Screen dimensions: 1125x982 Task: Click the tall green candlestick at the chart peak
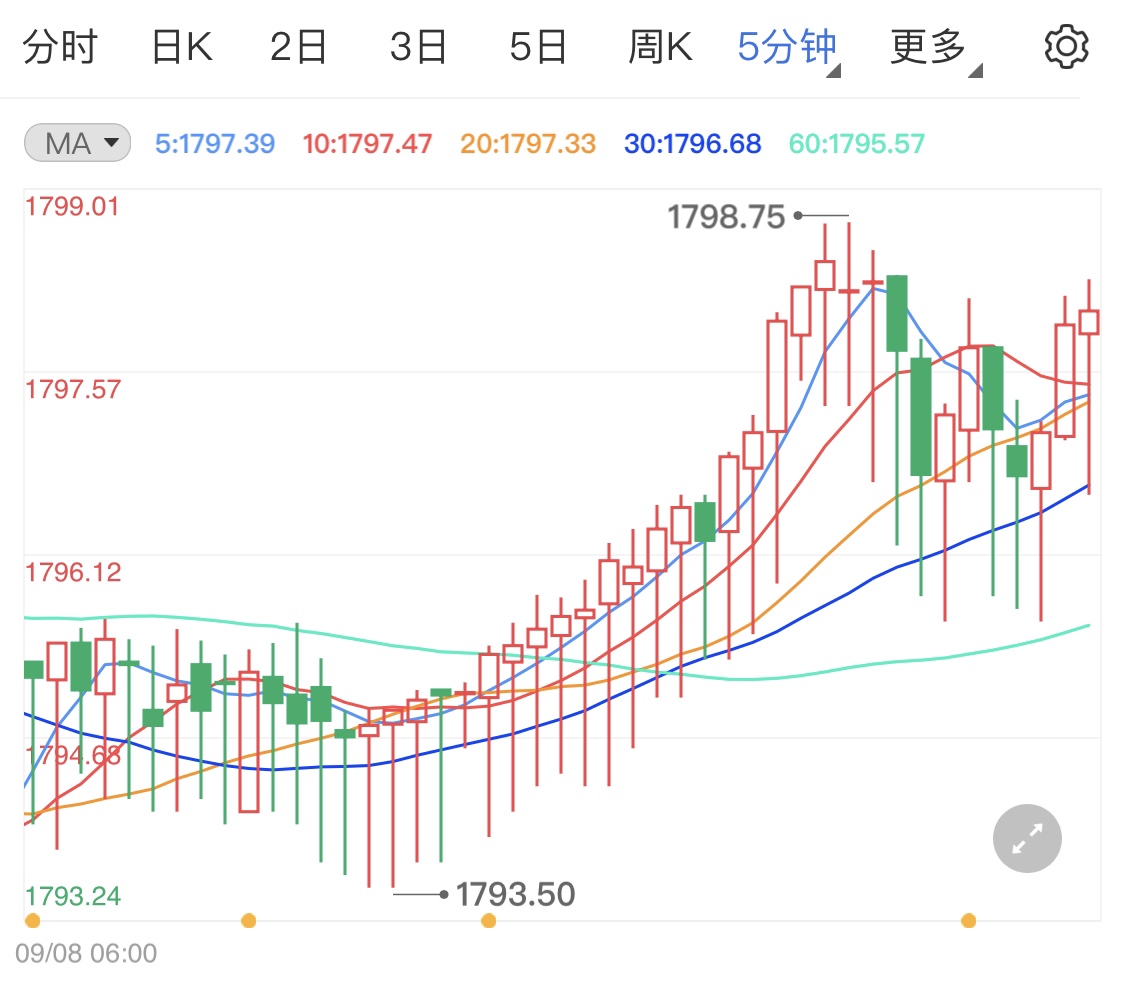pyautogui.click(x=897, y=313)
